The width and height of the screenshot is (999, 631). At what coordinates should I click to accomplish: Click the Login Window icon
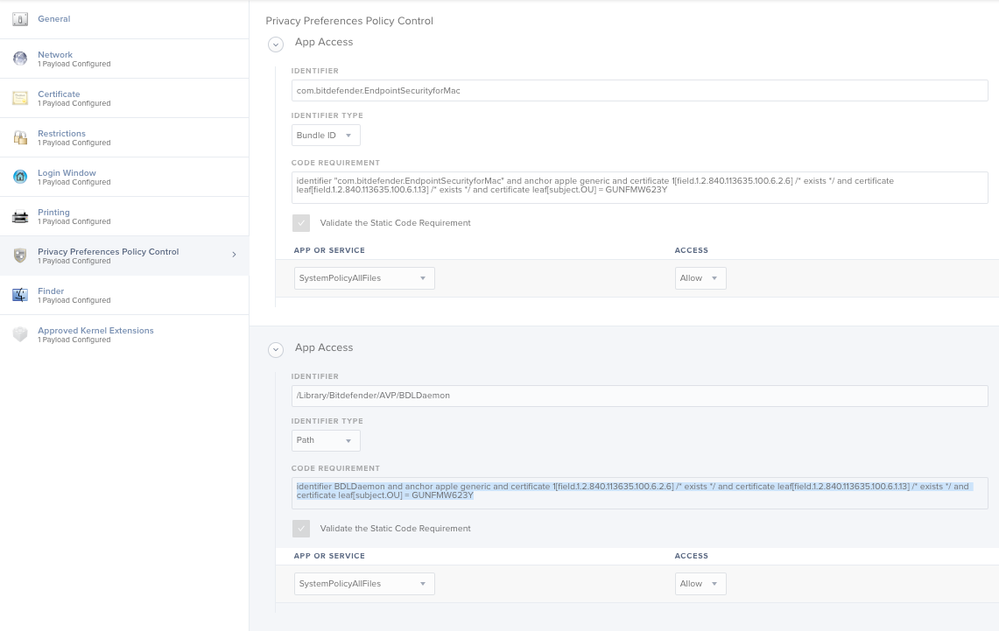[20, 177]
